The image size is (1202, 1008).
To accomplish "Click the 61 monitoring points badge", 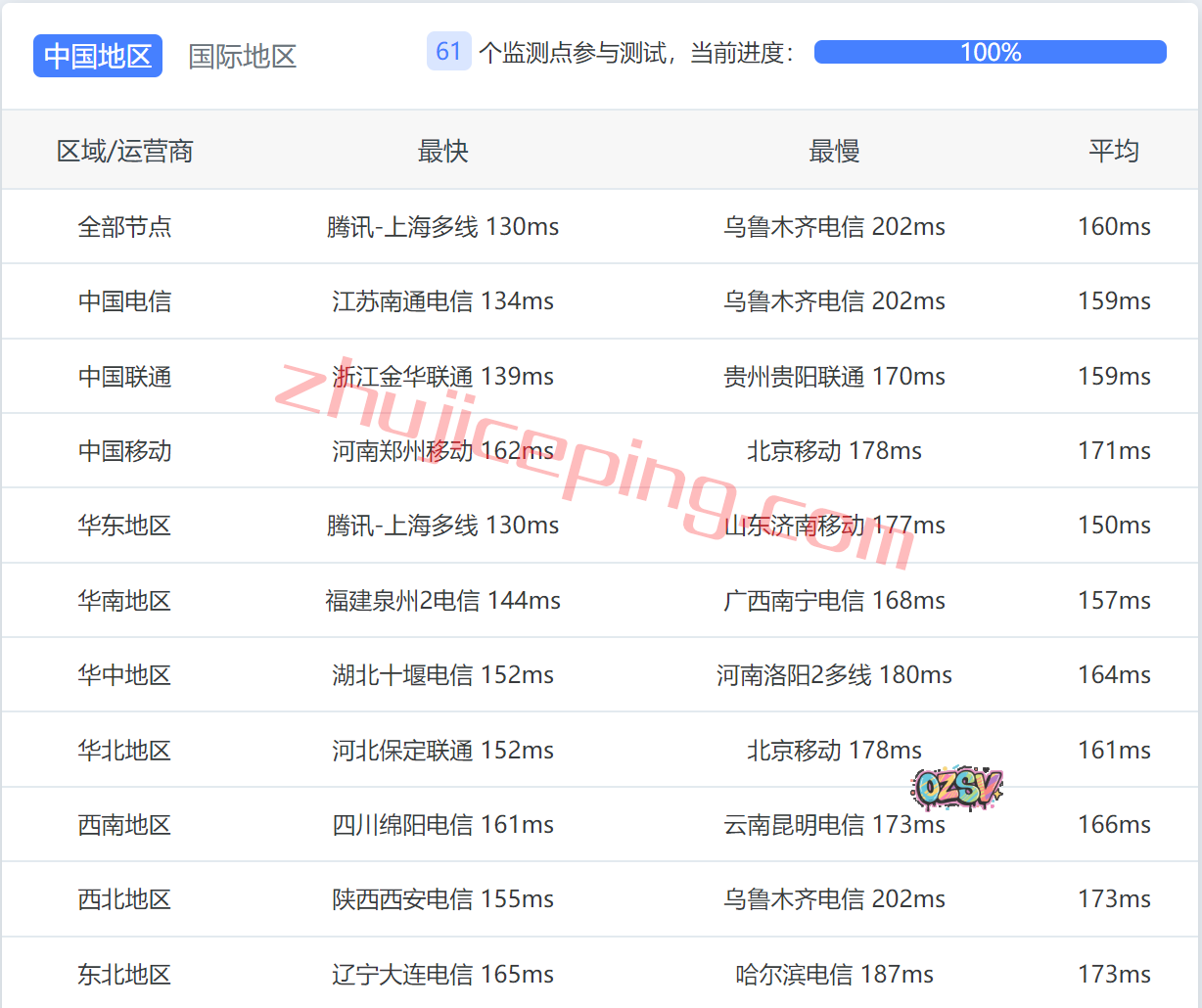I will coord(448,52).
